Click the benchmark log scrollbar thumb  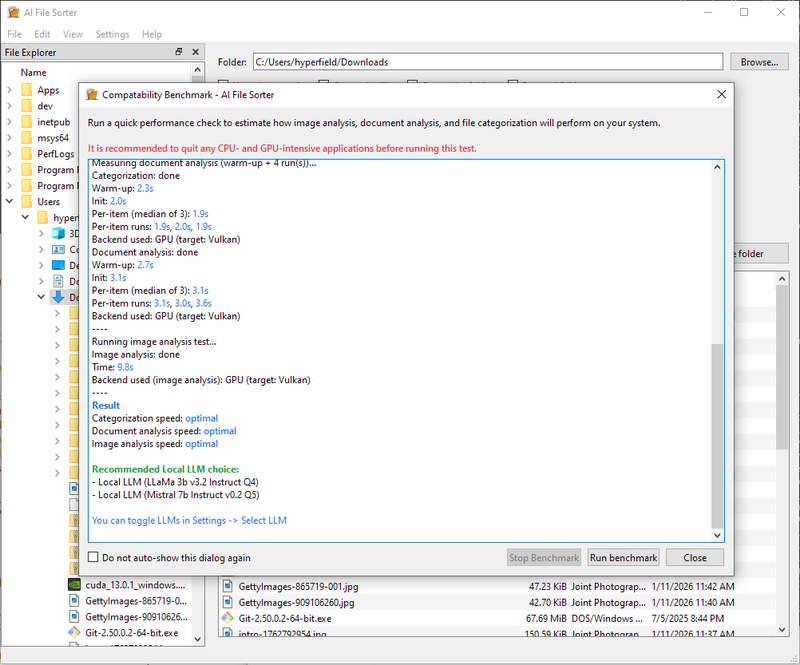tap(717, 436)
